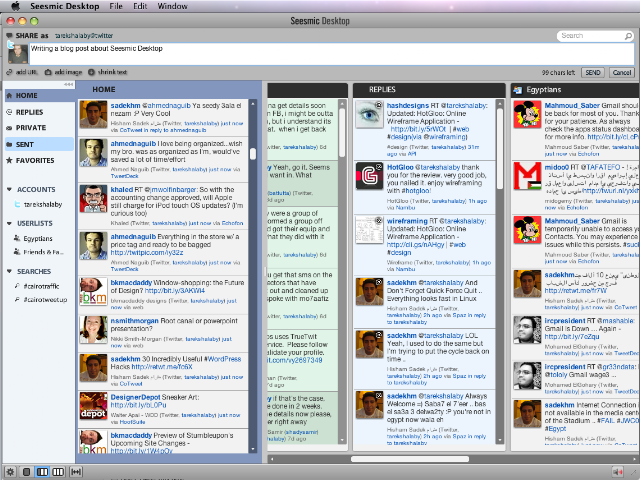
Task: Click the composer profile avatar
Action: [18, 54]
